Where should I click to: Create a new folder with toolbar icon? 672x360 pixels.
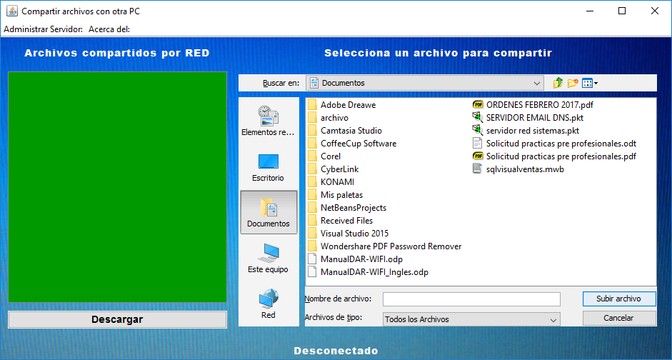coord(573,83)
